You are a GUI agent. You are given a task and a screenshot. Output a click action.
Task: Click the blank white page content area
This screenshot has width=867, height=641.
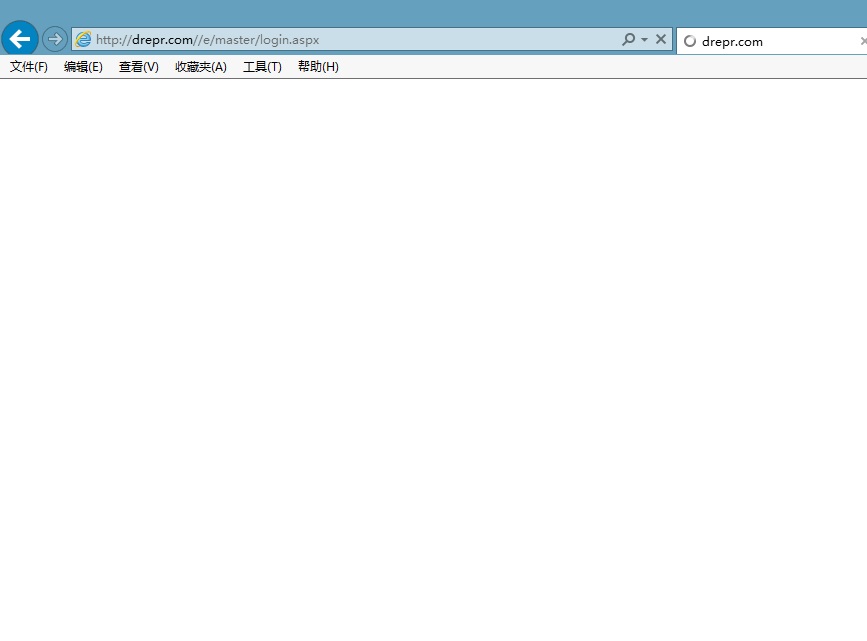pyautogui.click(x=433, y=350)
